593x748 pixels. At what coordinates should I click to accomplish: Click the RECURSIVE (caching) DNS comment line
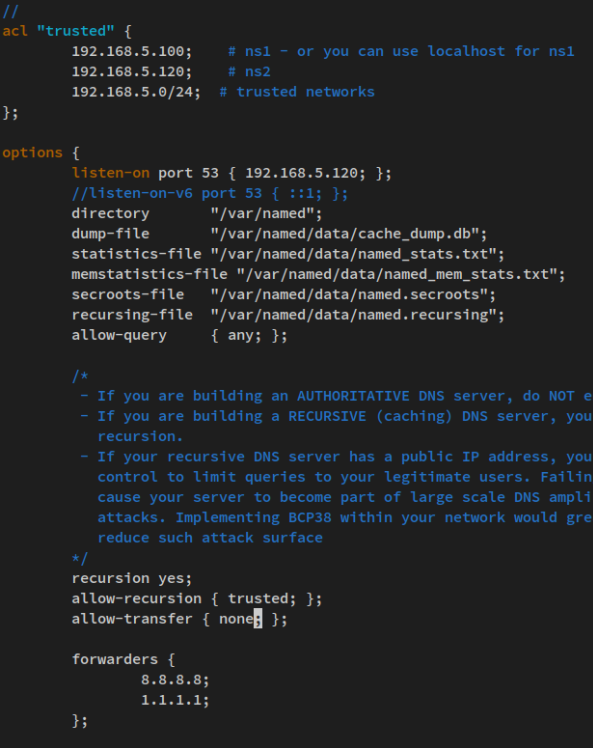[x=336, y=416]
